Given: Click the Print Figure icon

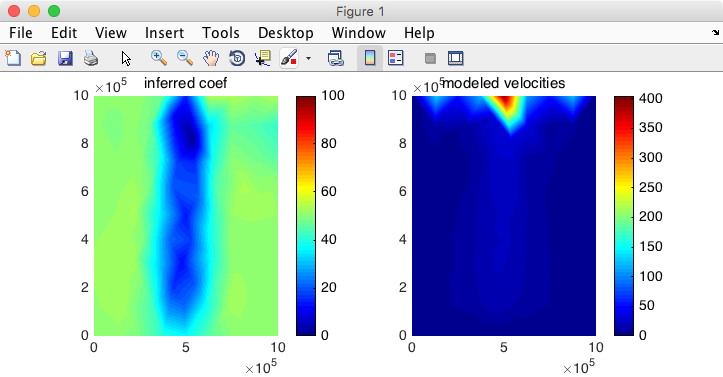Looking at the screenshot, I should [x=91, y=58].
